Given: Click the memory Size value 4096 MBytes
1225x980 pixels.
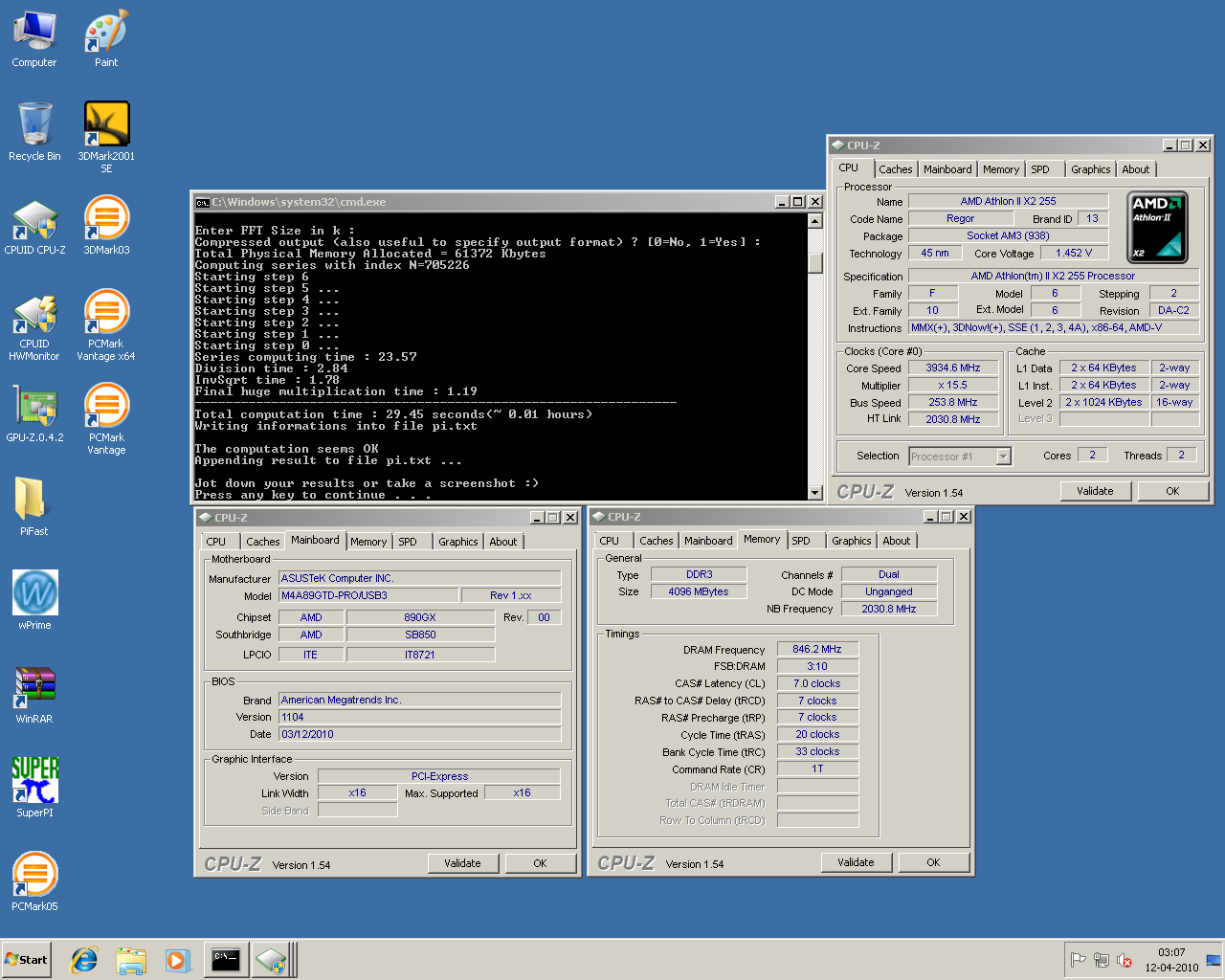Looking at the screenshot, I should [699, 591].
